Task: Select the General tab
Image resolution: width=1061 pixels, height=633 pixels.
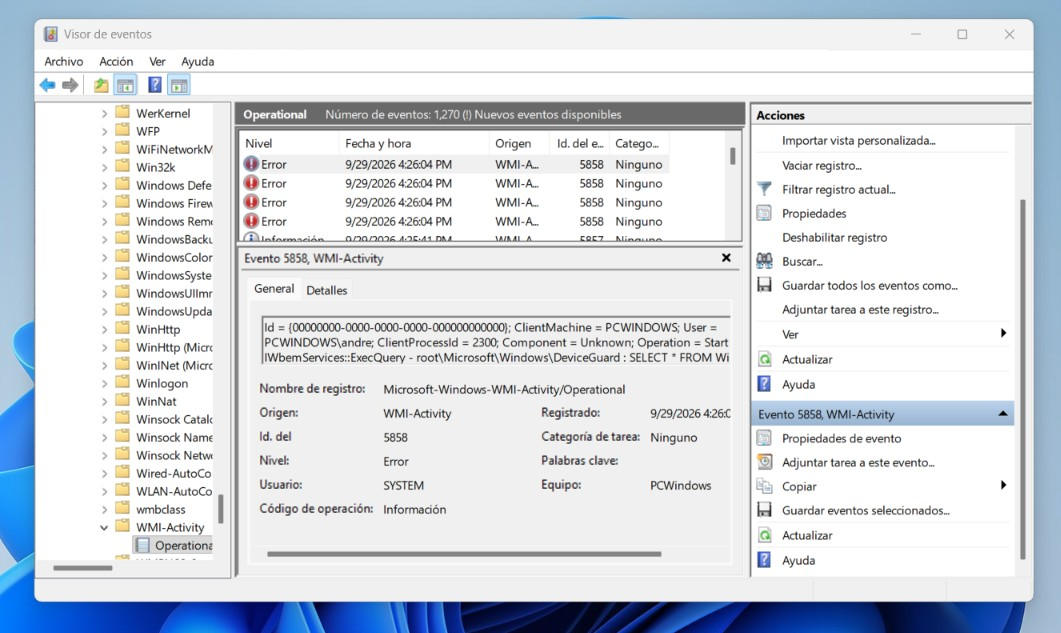Action: pos(274,288)
